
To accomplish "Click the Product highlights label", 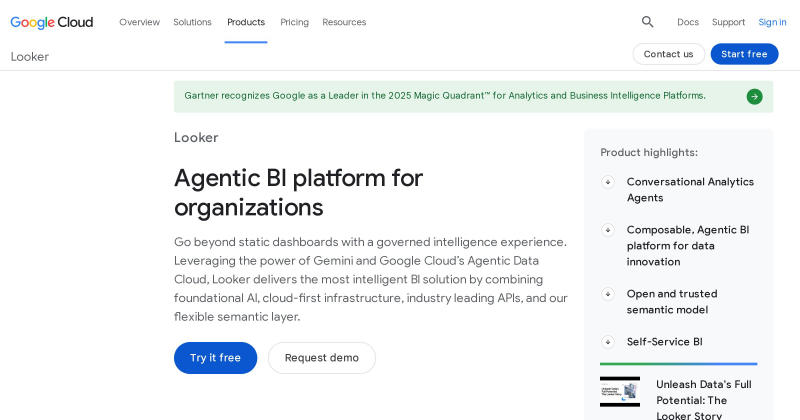I will (x=649, y=153).
